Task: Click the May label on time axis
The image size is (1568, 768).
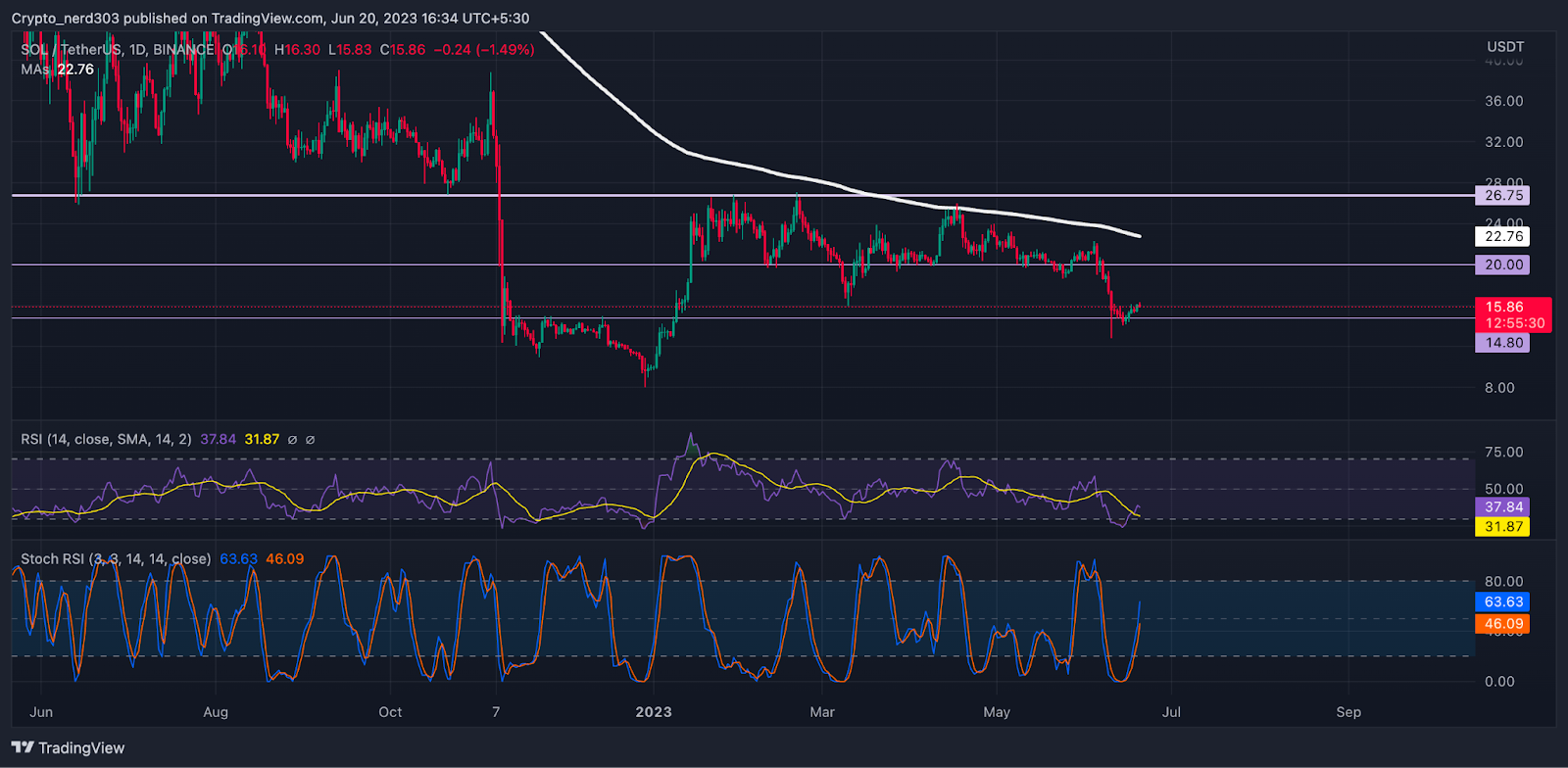Action: [x=997, y=712]
